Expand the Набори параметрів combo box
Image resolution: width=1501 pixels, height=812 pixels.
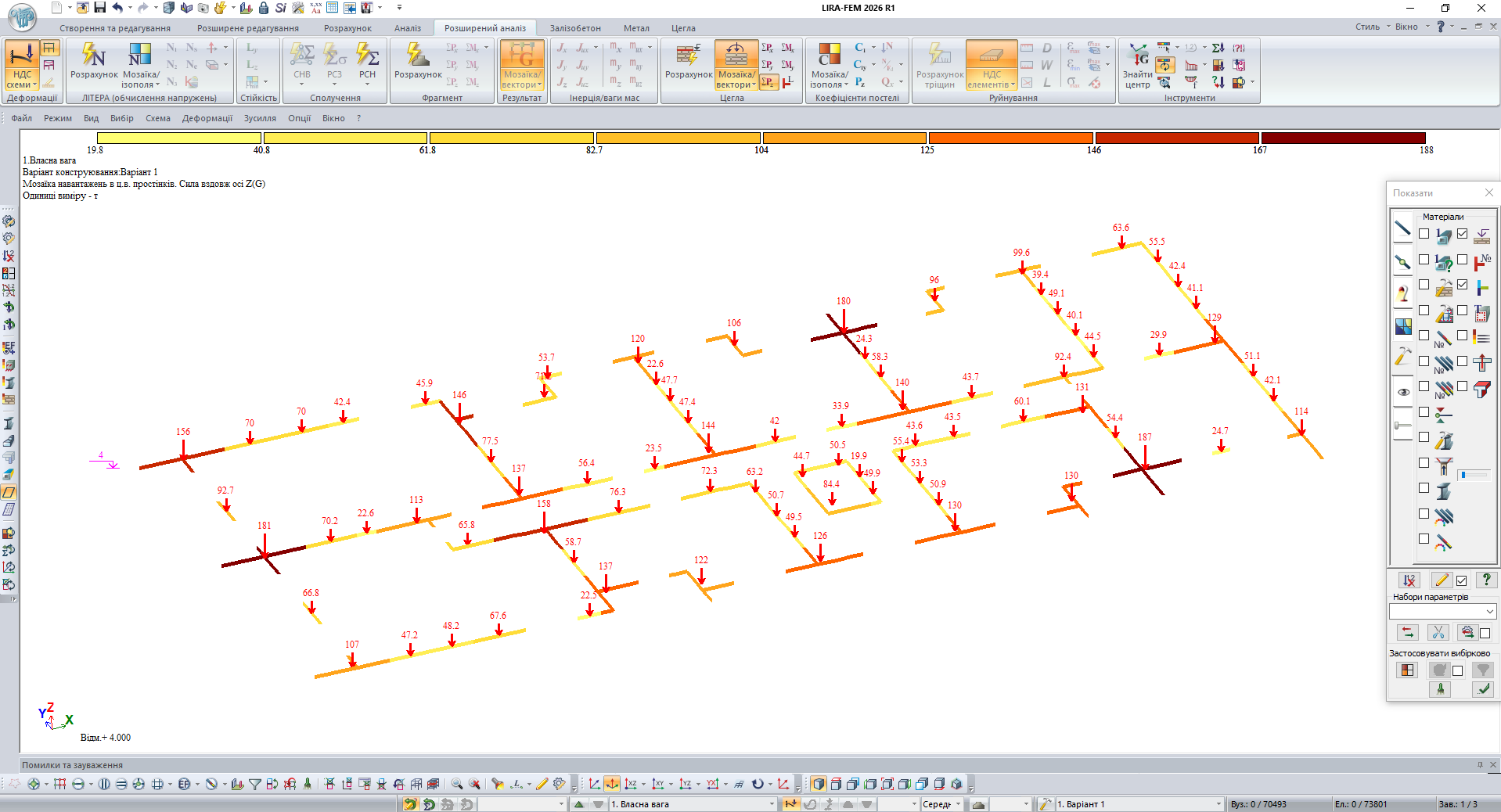[x=1489, y=611]
